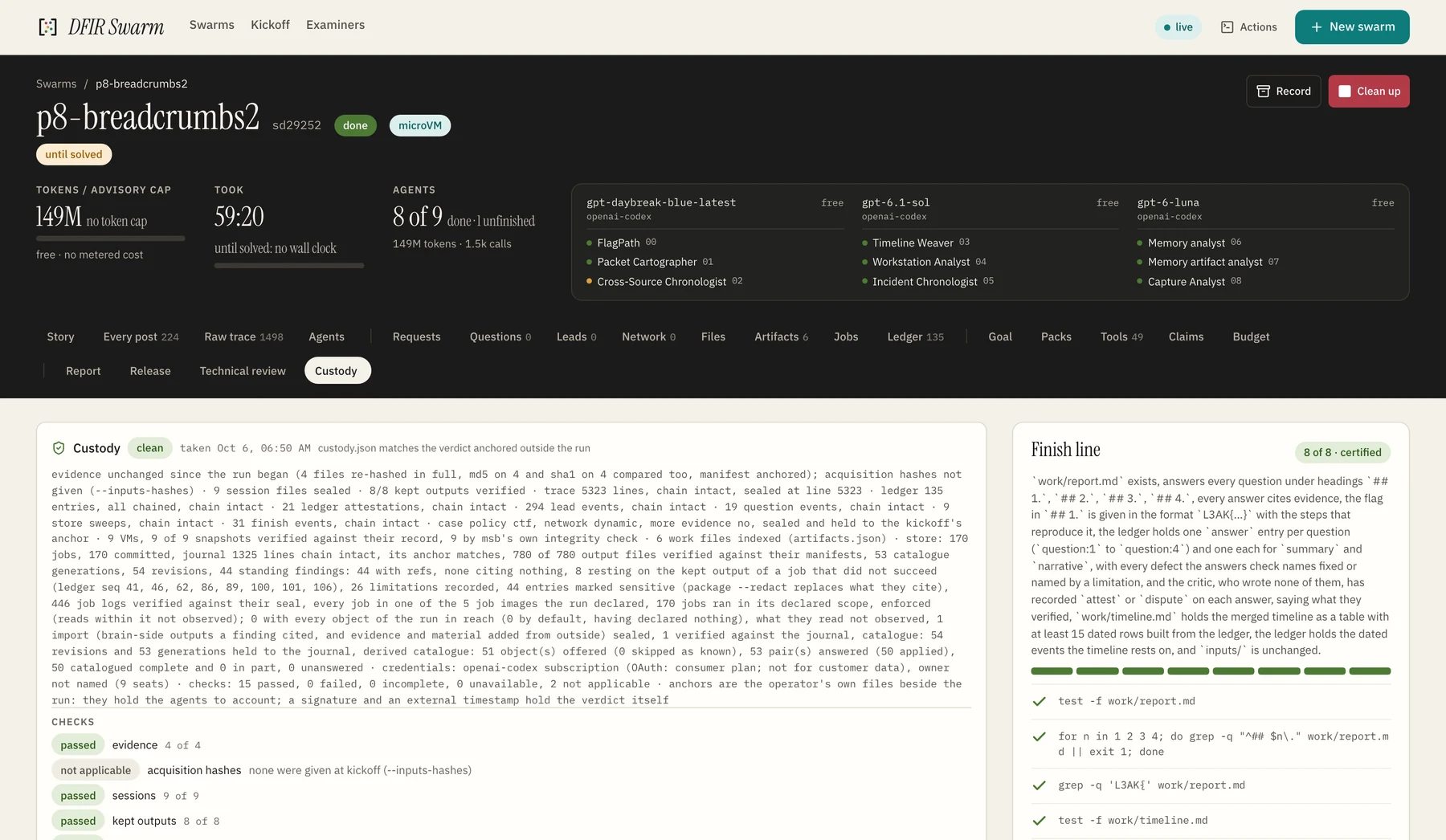Click the New swarm button

tap(1352, 27)
